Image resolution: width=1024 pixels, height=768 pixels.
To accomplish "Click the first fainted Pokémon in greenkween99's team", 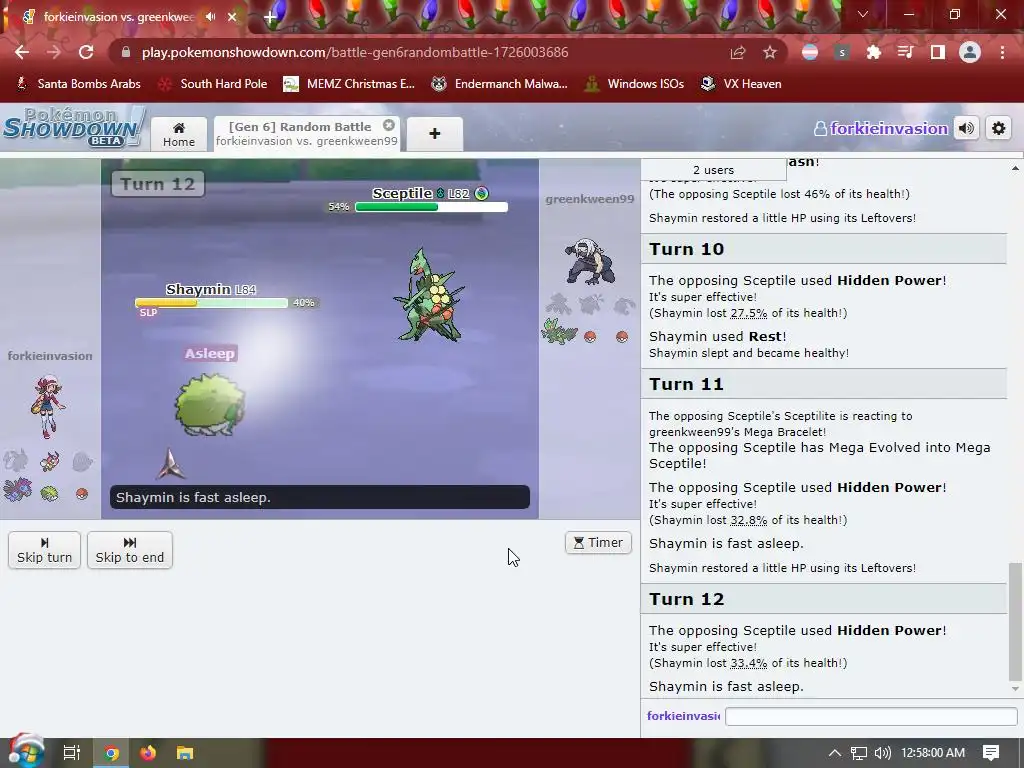I will (x=558, y=304).
